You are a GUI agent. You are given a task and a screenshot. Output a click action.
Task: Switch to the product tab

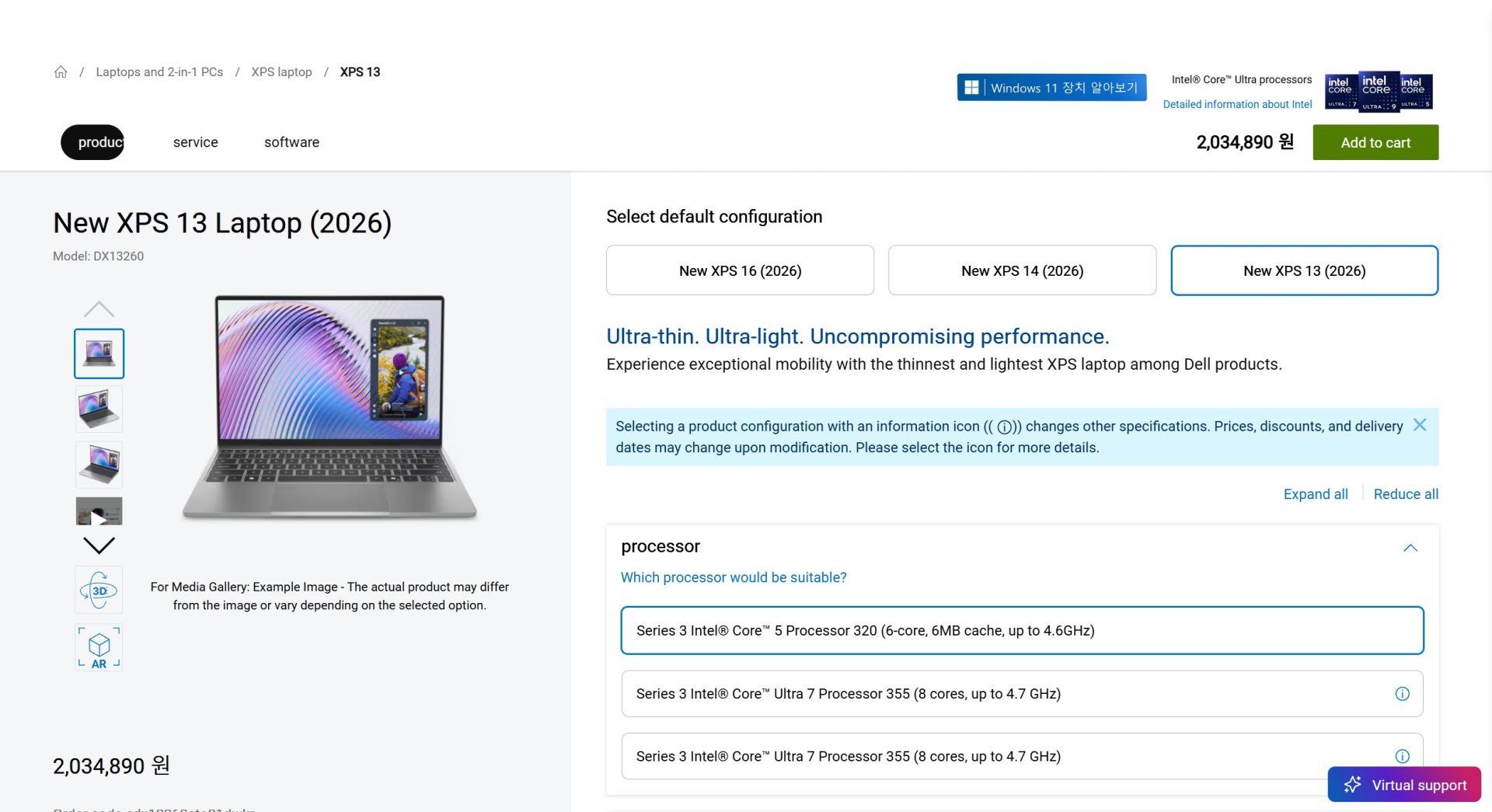click(92, 142)
